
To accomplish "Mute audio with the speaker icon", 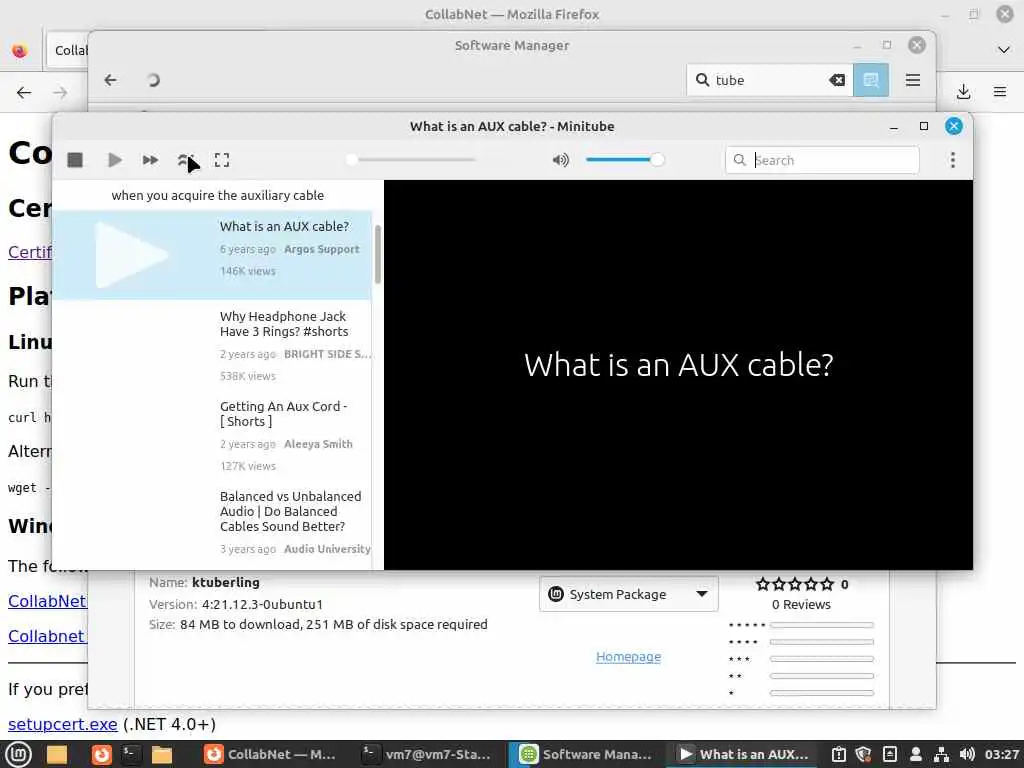I will click(x=560, y=160).
